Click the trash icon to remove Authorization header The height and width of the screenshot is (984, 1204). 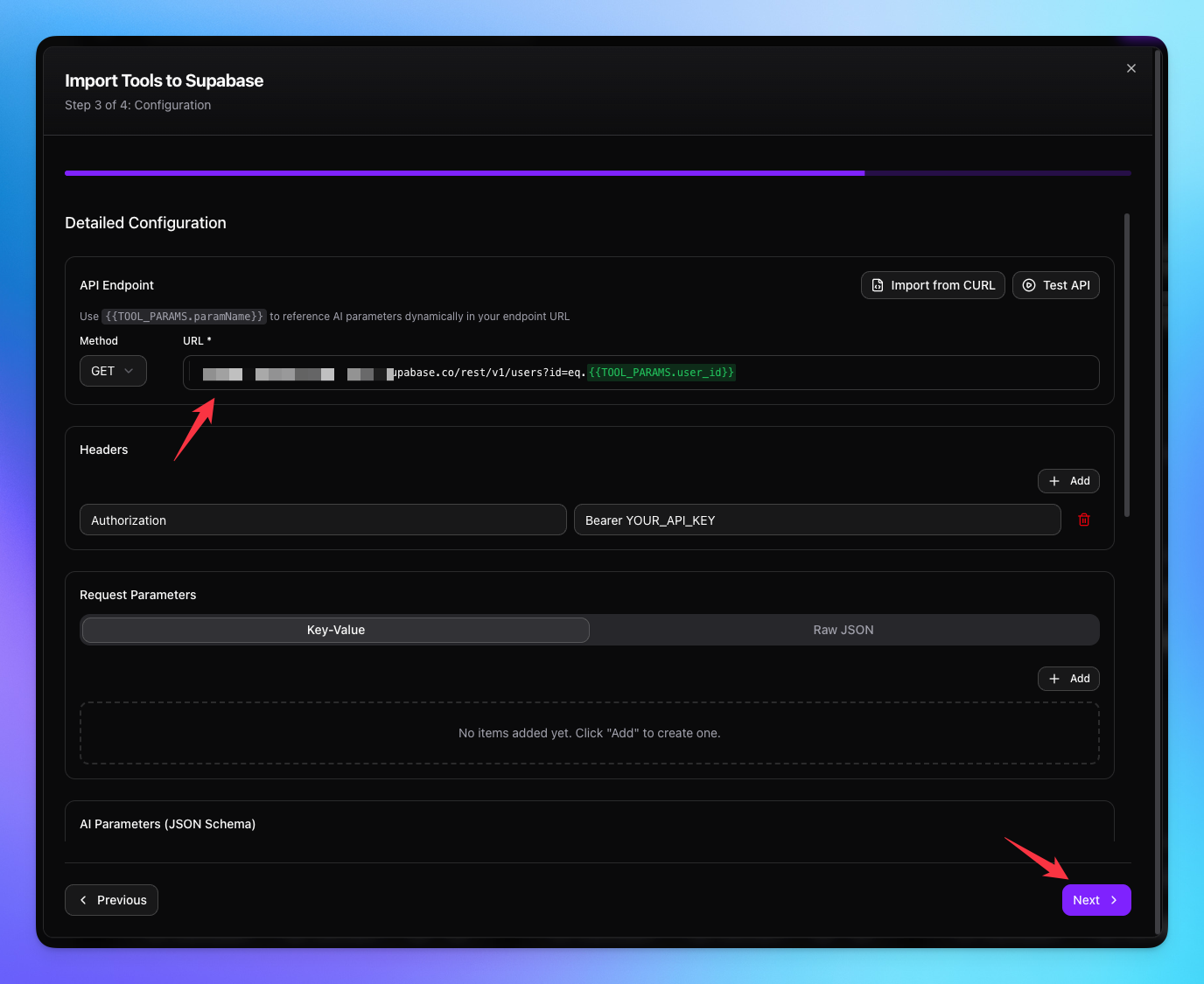coord(1084,520)
